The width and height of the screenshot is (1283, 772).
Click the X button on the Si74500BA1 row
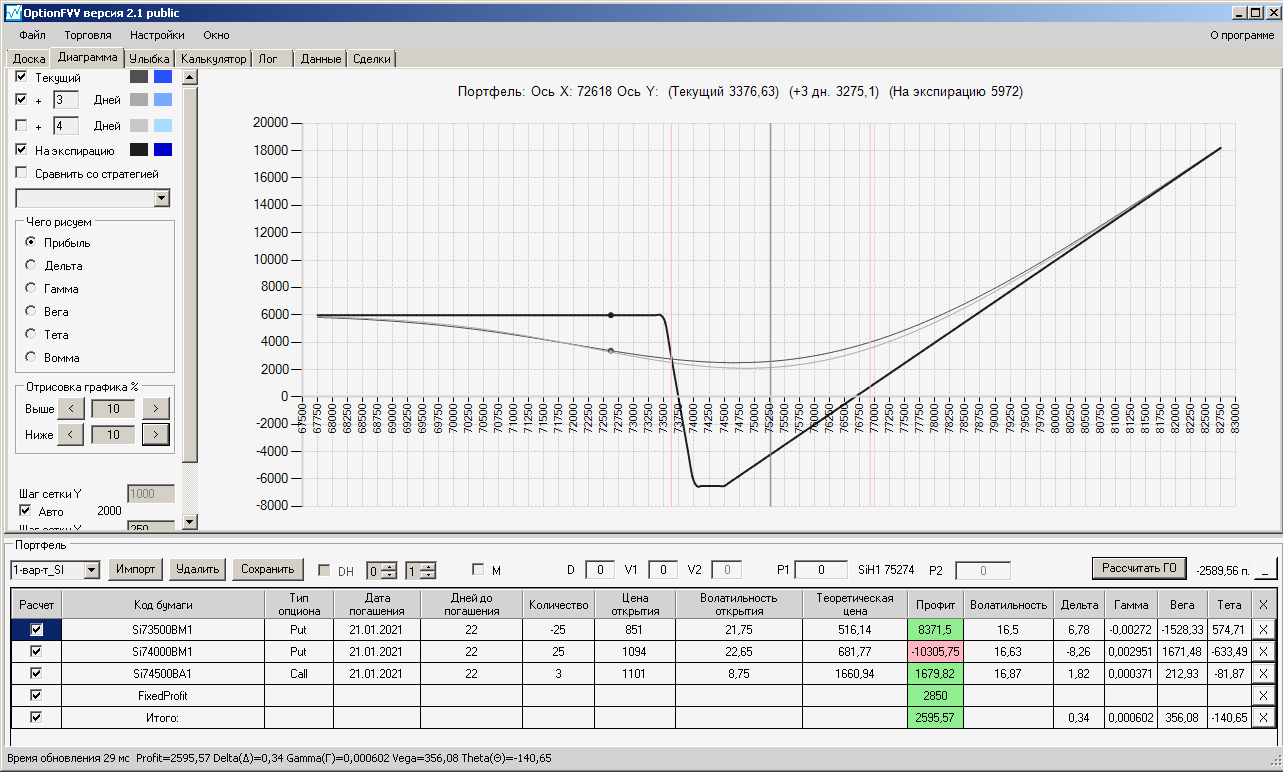coord(1263,674)
